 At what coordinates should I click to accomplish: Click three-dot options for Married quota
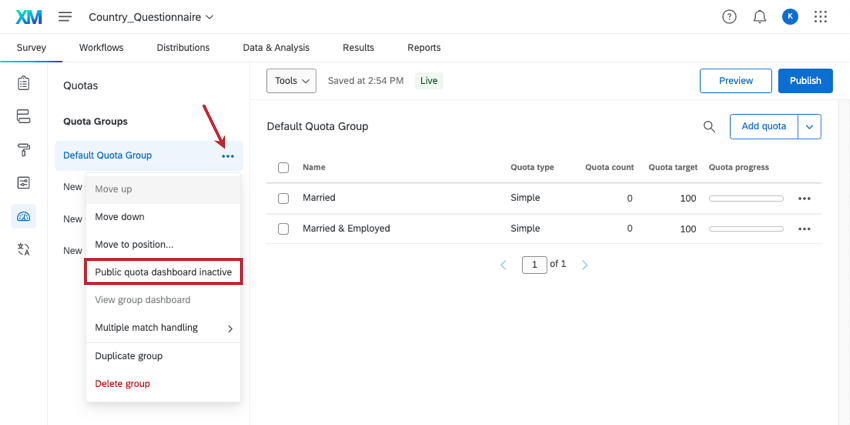click(x=804, y=199)
